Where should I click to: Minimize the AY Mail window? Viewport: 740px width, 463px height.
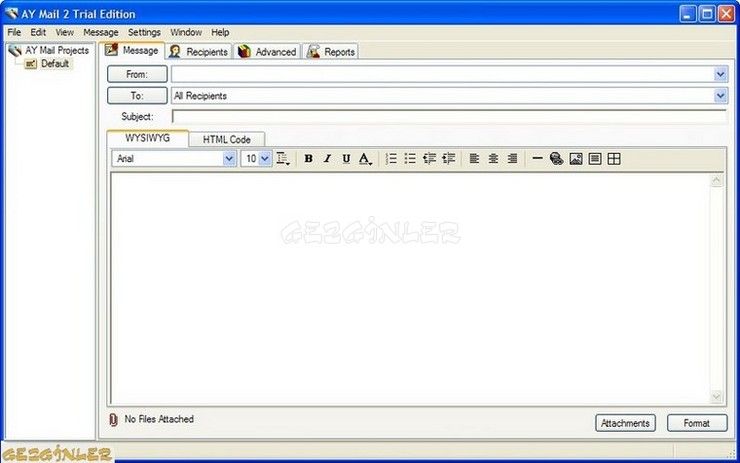pos(688,14)
